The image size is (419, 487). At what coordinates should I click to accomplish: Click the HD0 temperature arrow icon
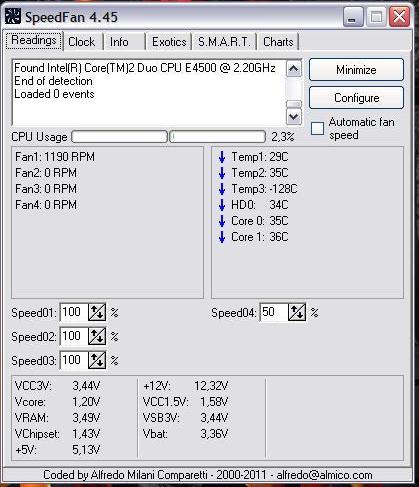coord(222,205)
